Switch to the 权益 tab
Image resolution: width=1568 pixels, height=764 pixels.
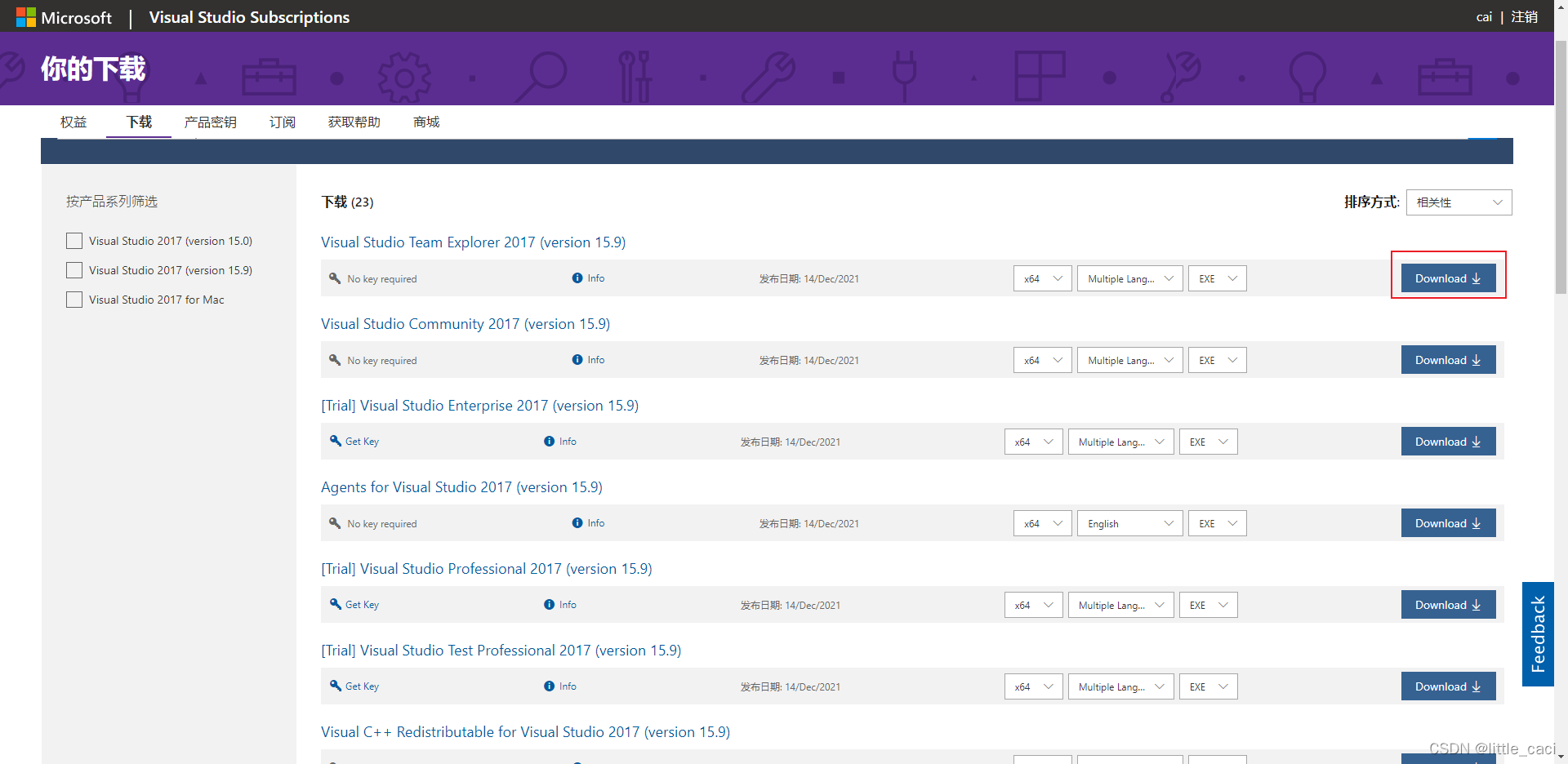73,122
